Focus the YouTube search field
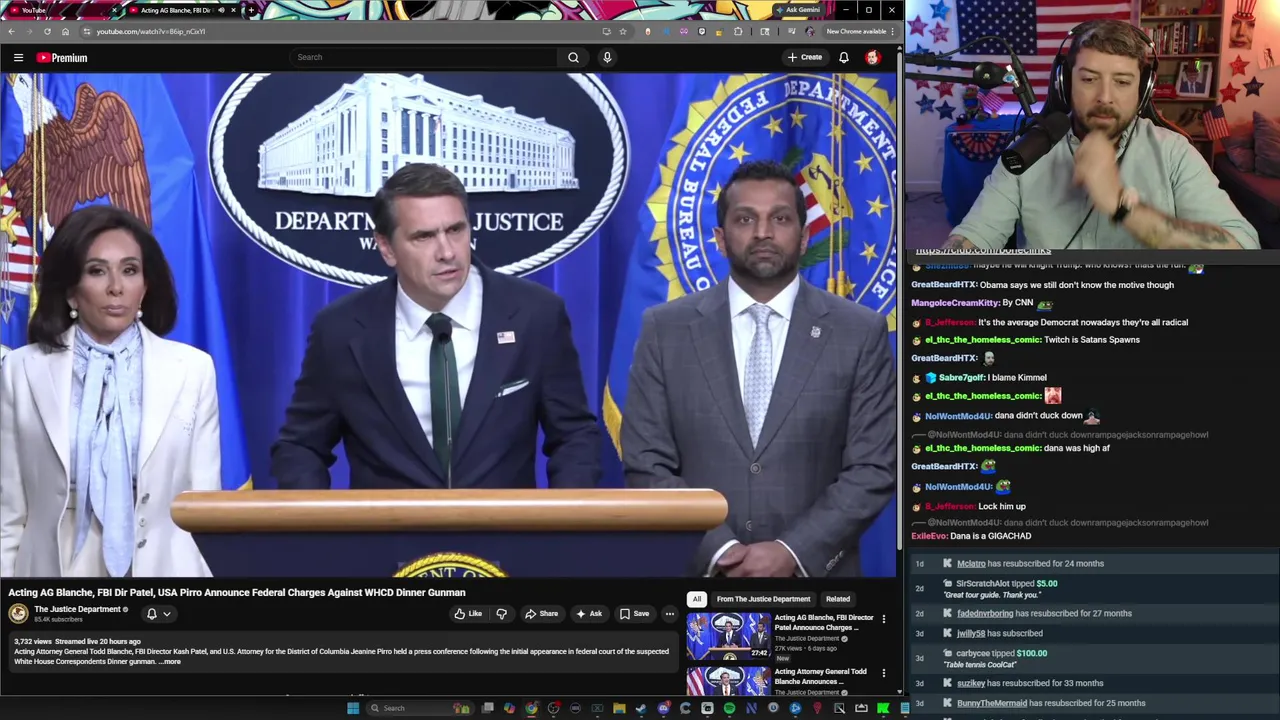 [424, 57]
